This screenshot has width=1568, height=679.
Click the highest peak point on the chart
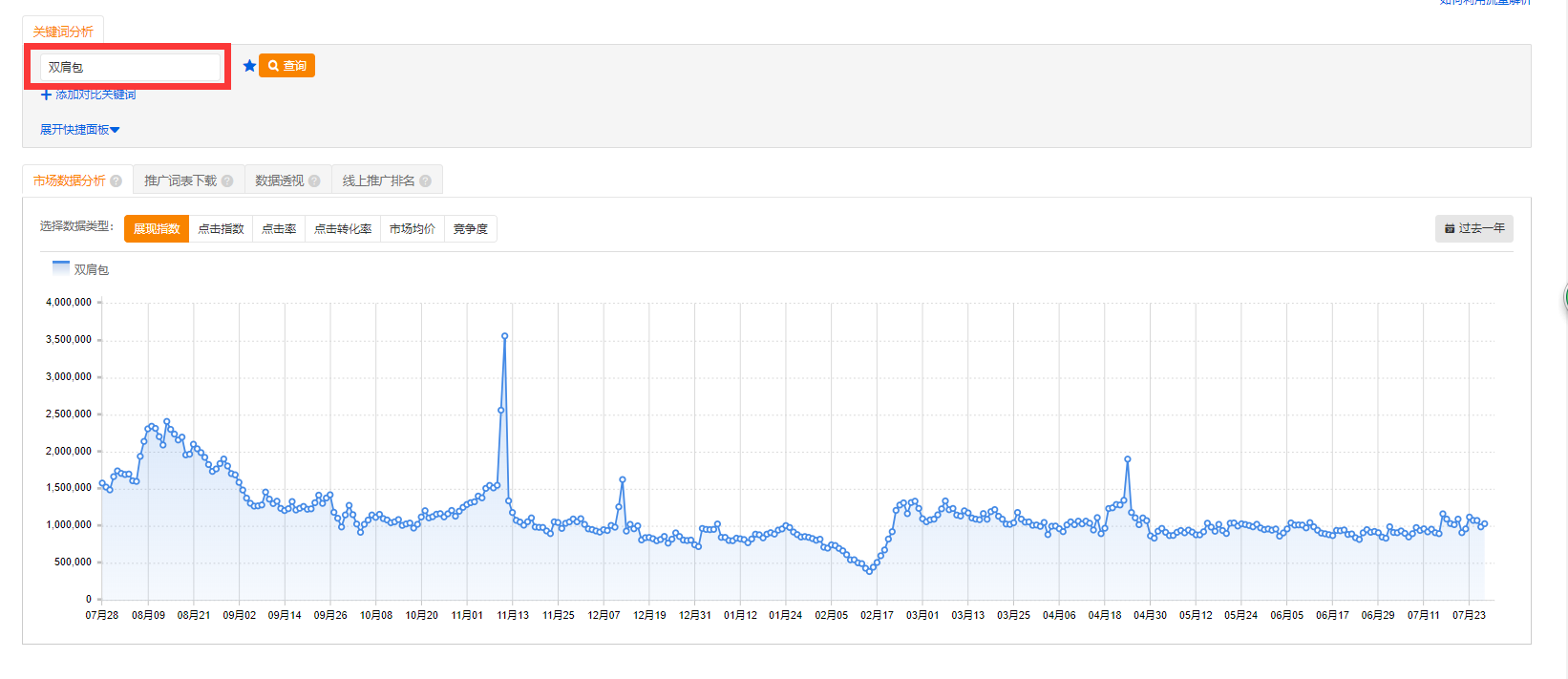[504, 336]
